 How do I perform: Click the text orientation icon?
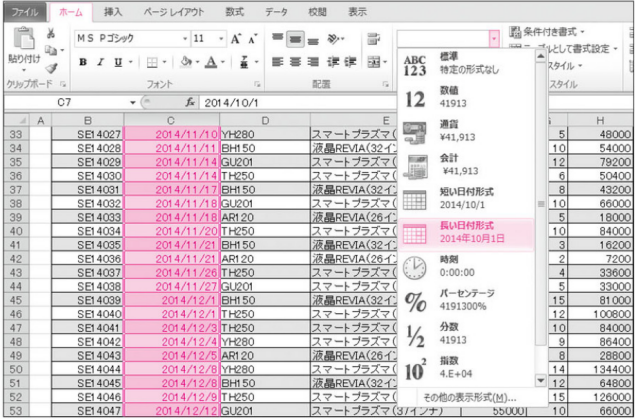coord(332,38)
